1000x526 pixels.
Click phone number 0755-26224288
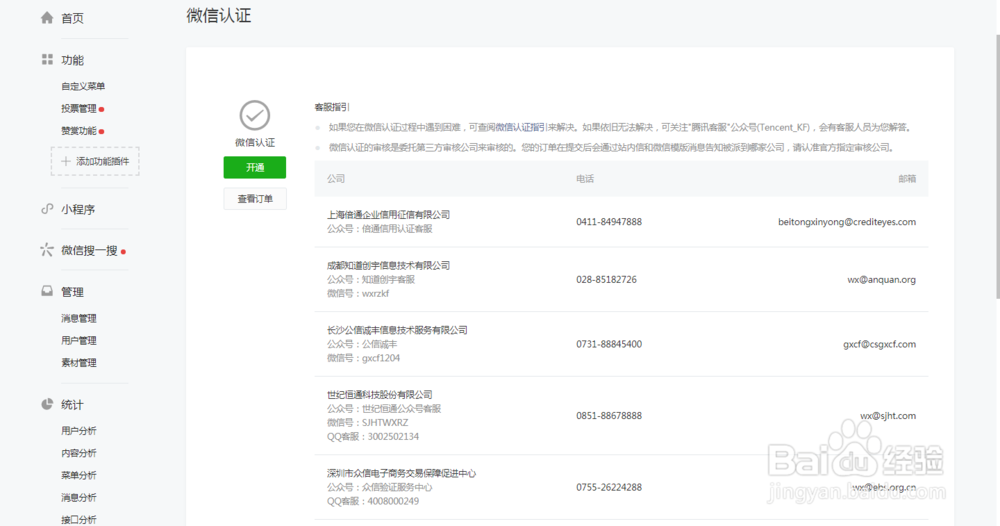coord(609,487)
